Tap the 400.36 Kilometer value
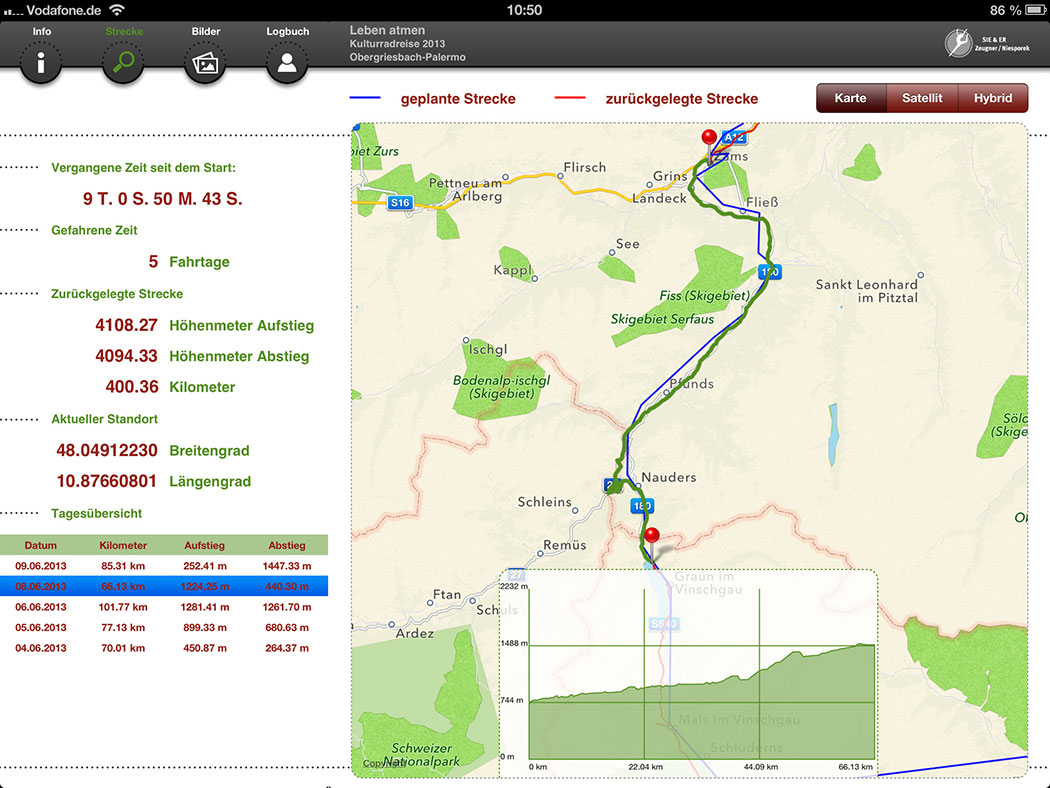The image size is (1050, 788). (132, 387)
